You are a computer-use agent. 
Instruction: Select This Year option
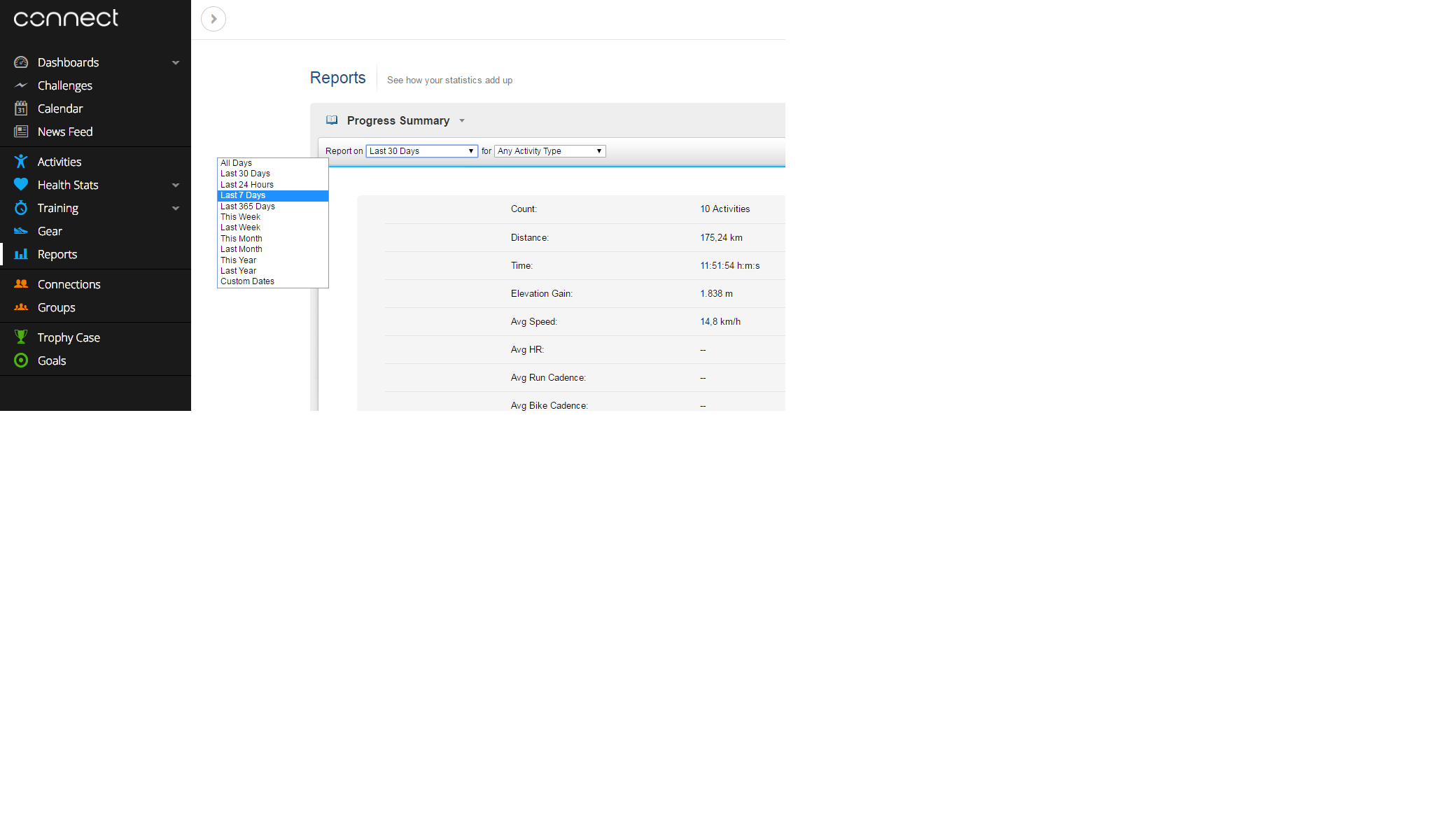(273, 260)
